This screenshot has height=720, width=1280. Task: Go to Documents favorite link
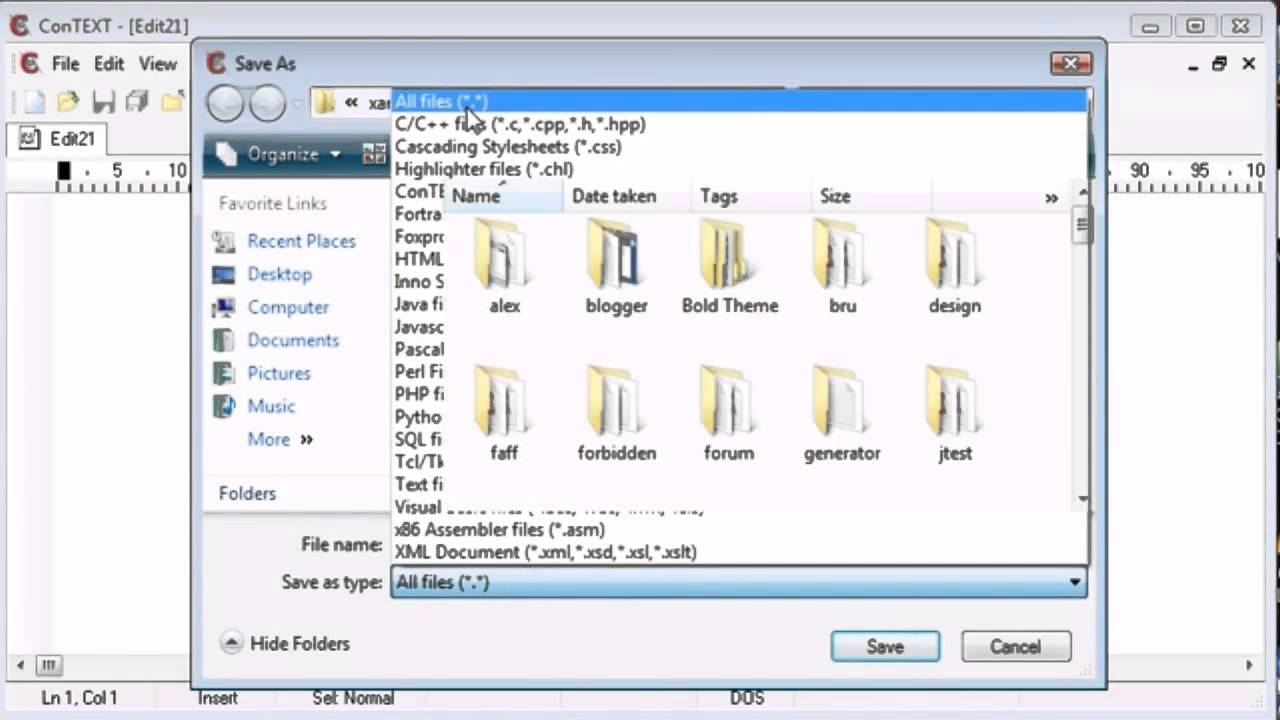293,340
